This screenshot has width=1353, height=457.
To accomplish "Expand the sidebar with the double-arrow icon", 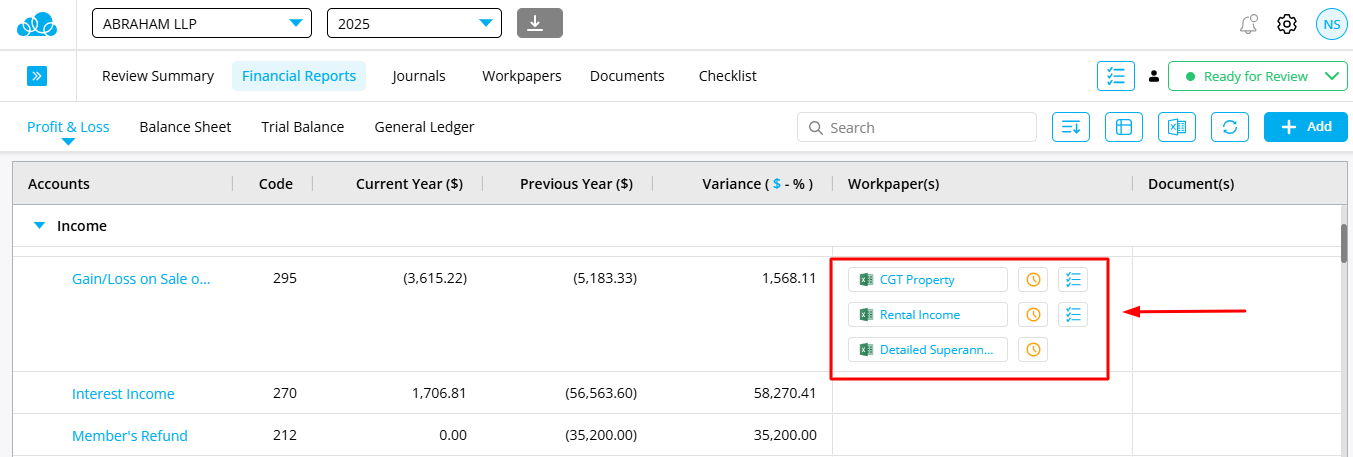I will (37, 76).
